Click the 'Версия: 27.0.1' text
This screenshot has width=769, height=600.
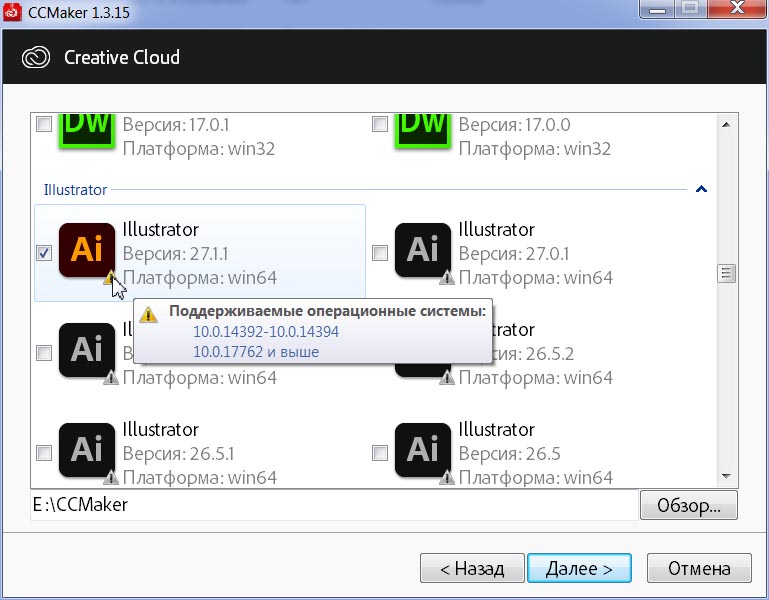coord(513,254)
